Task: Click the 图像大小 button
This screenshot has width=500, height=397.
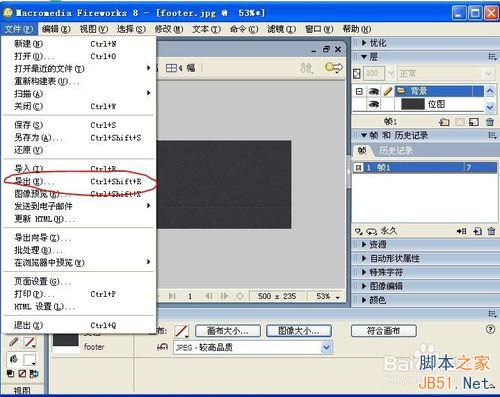Action: [x=299, y=331]
